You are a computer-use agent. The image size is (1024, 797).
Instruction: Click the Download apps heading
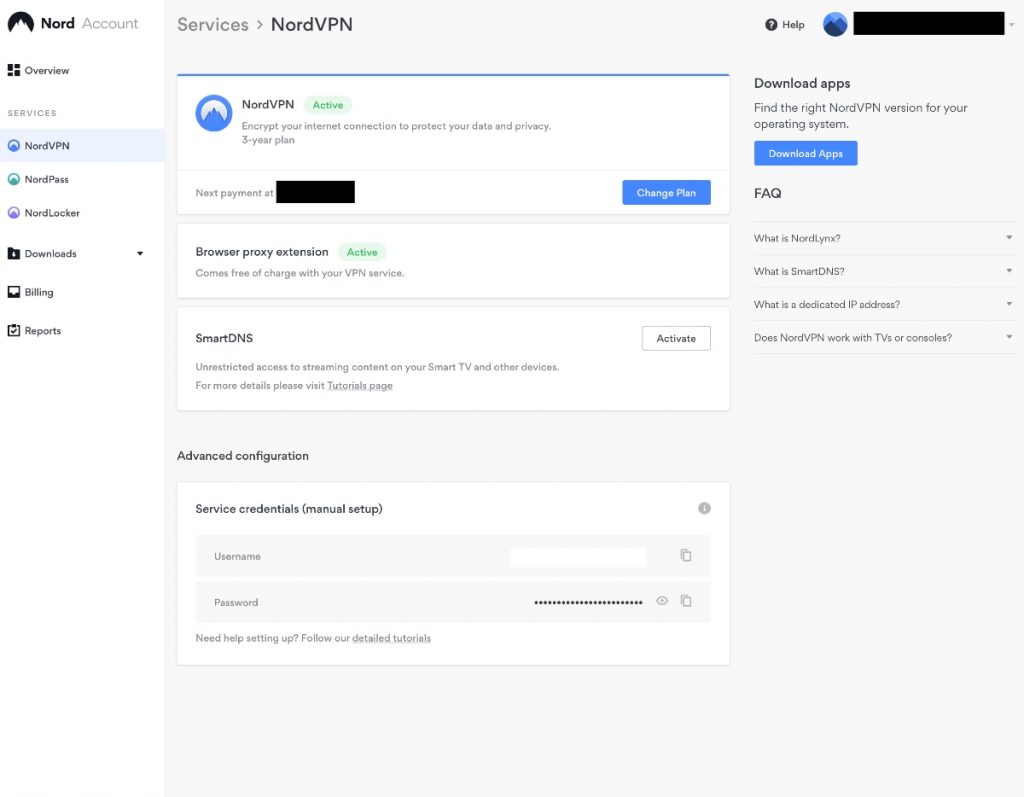point(802,83)
